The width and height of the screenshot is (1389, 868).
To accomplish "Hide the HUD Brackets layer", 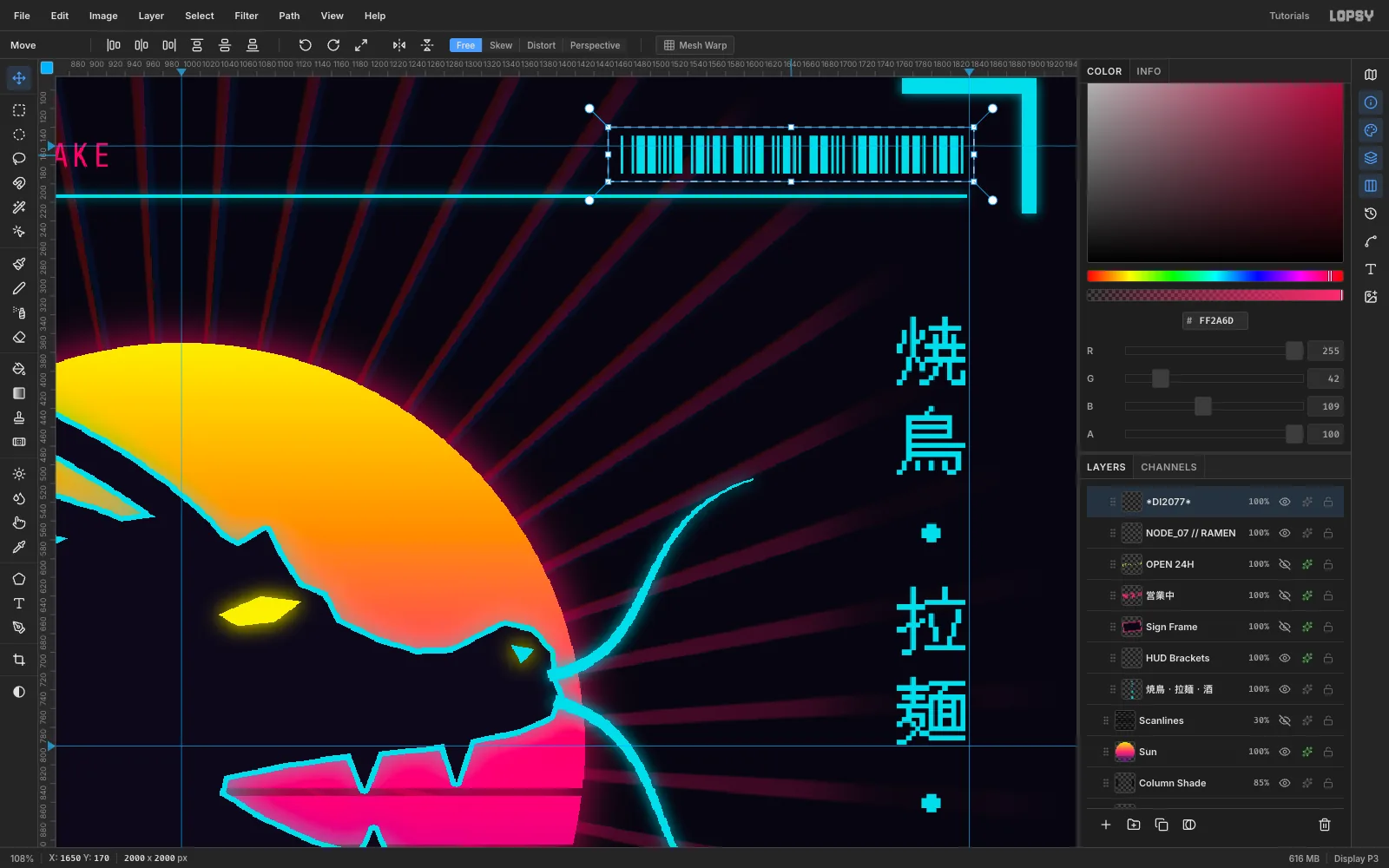I will click(x=1285, y=658).
